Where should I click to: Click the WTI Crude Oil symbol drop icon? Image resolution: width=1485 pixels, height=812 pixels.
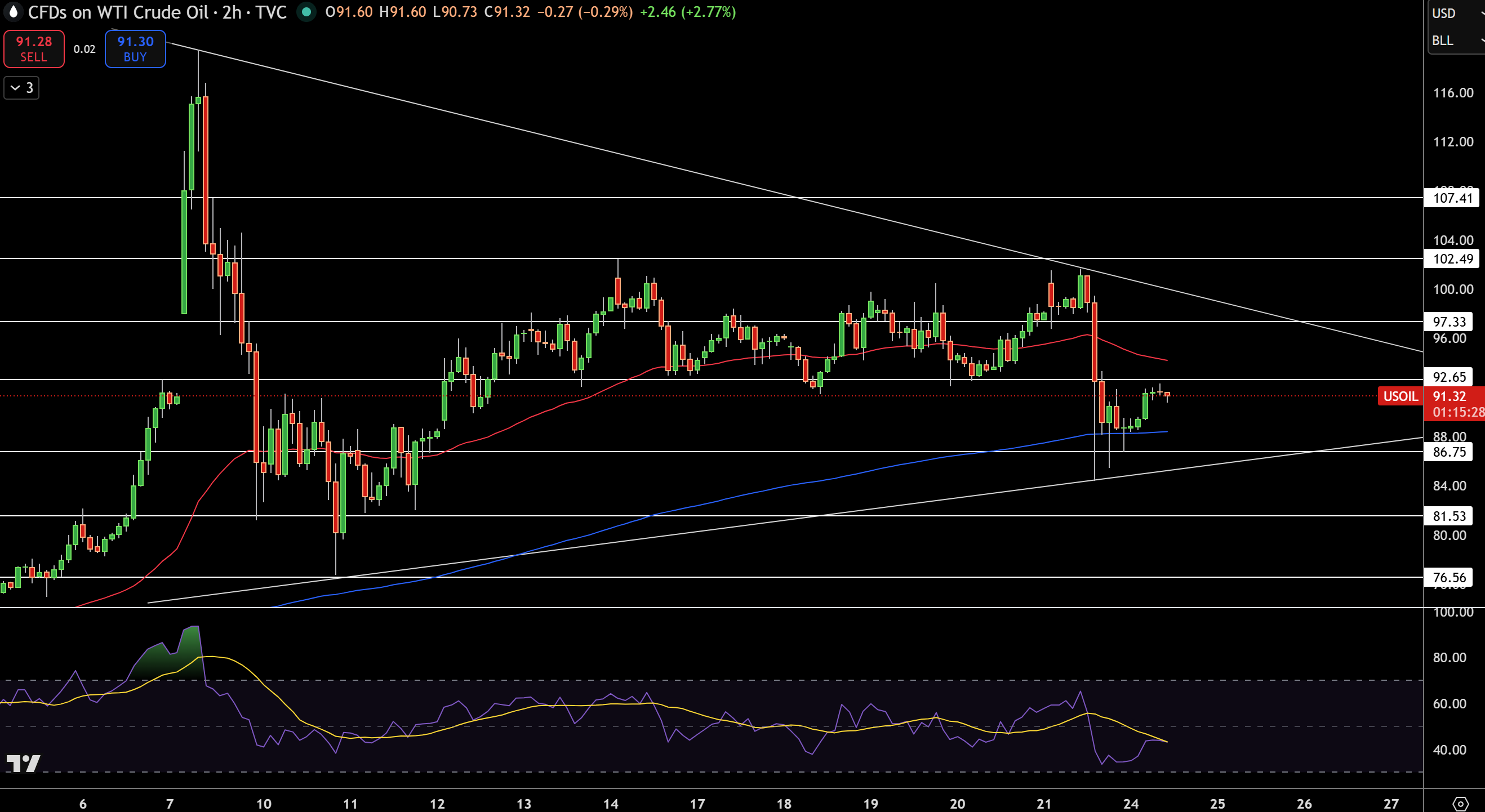(13, 11)
